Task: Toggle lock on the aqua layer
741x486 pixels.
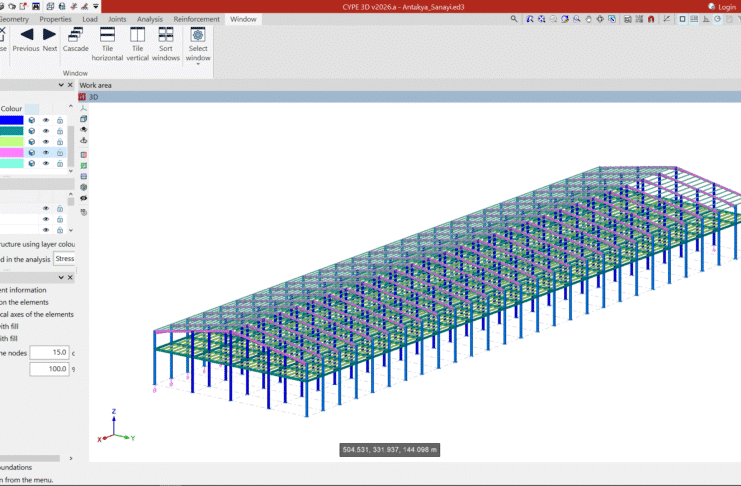Action: click(x=60, y=164)
